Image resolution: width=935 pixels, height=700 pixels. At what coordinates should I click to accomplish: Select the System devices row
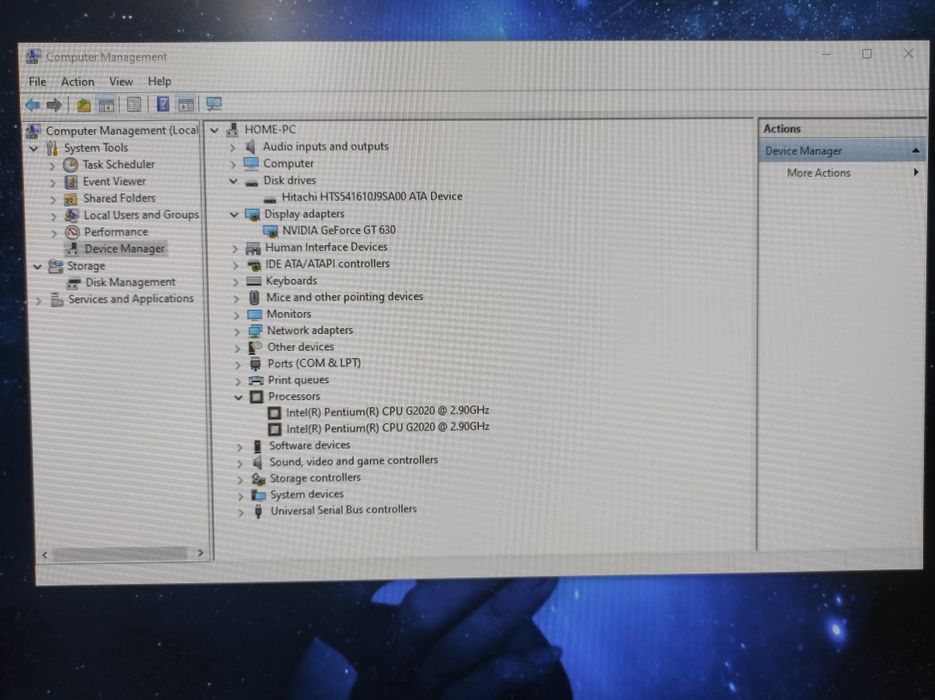(x=306, y=494)
